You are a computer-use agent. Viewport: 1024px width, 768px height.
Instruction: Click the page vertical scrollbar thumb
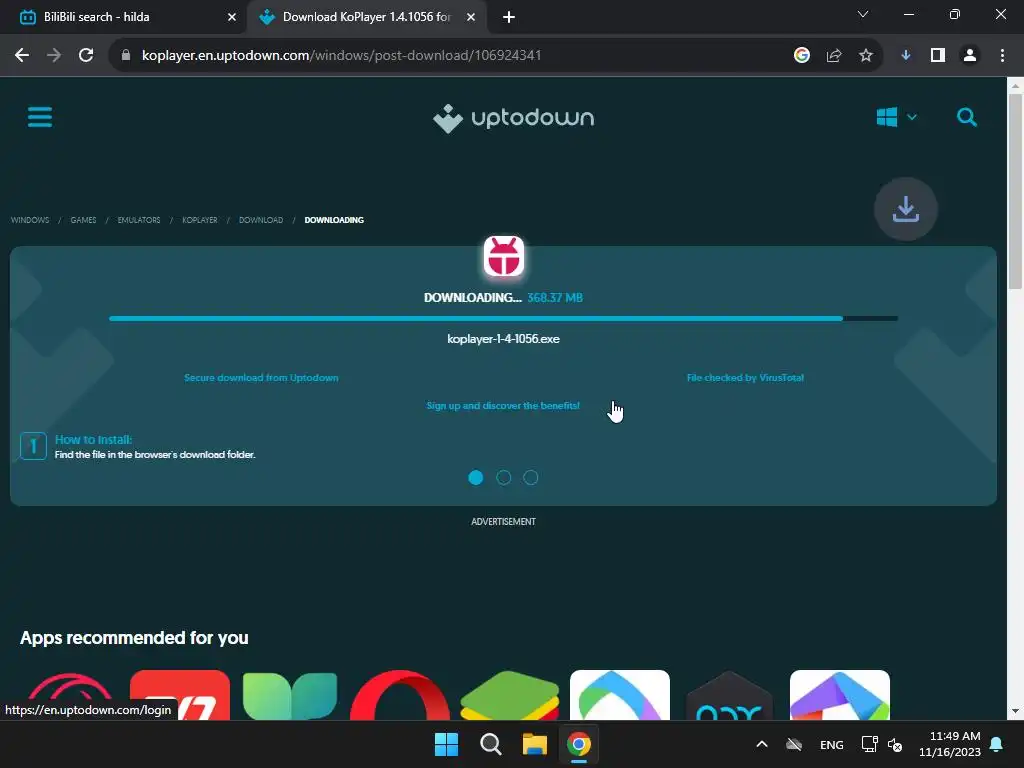click(1015, 191)
